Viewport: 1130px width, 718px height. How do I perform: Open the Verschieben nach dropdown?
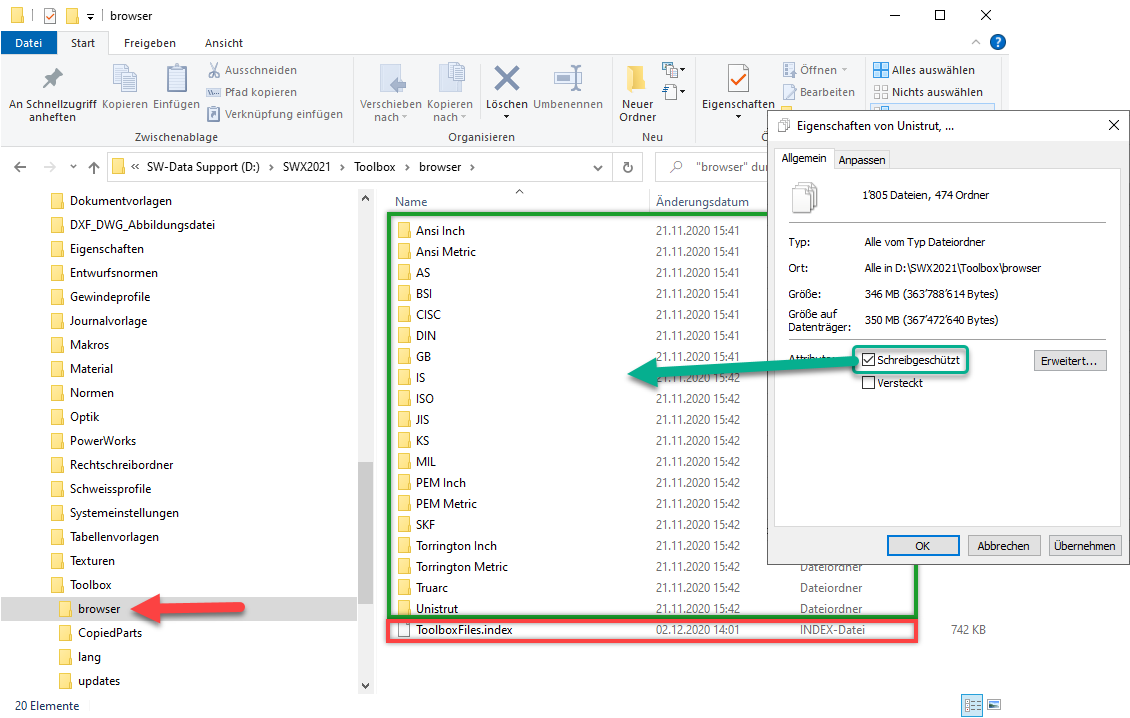[x=390, y=110]
